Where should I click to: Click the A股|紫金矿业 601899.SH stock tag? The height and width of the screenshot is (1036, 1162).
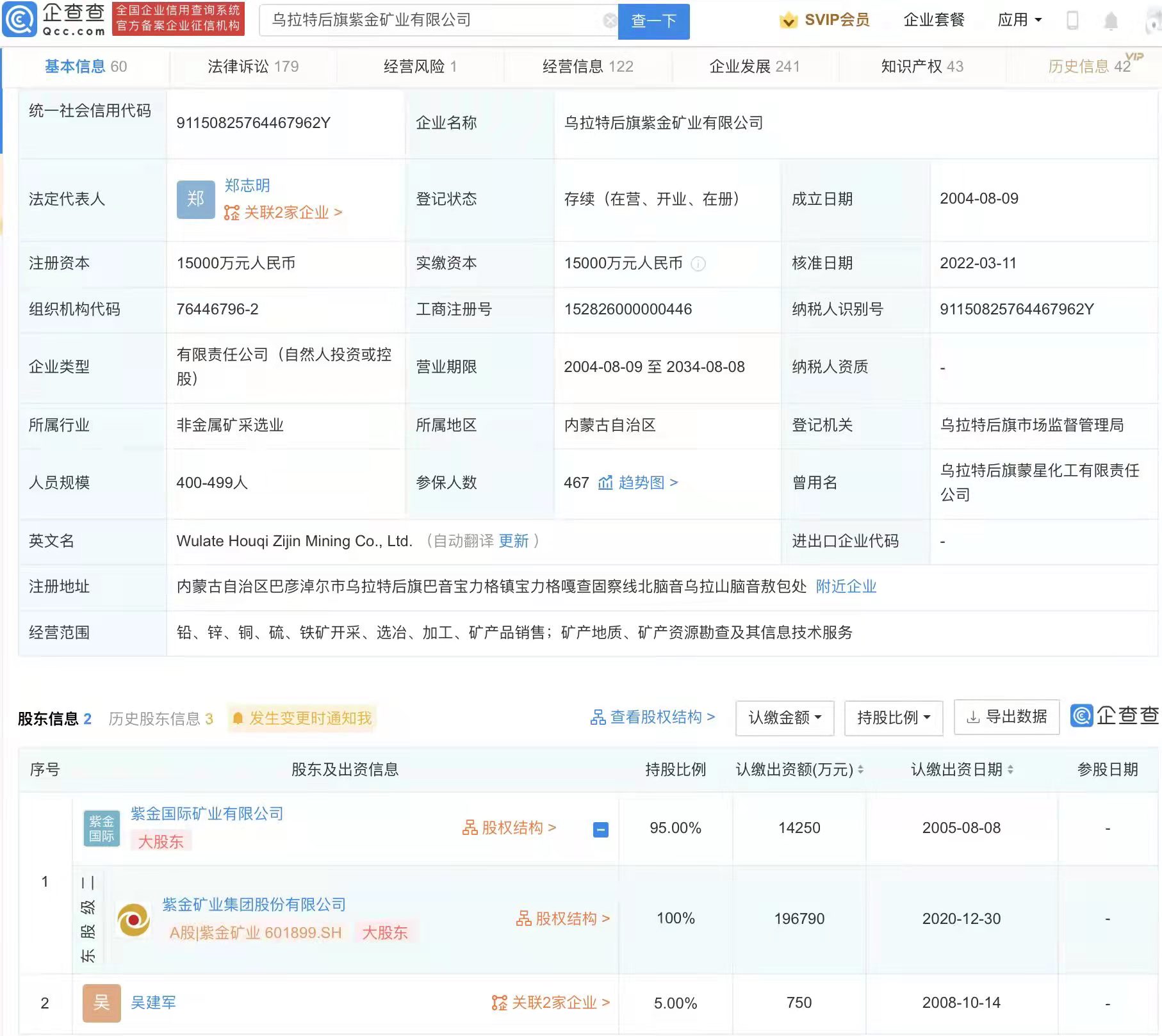pyautogui.click(x=256, y=933)
